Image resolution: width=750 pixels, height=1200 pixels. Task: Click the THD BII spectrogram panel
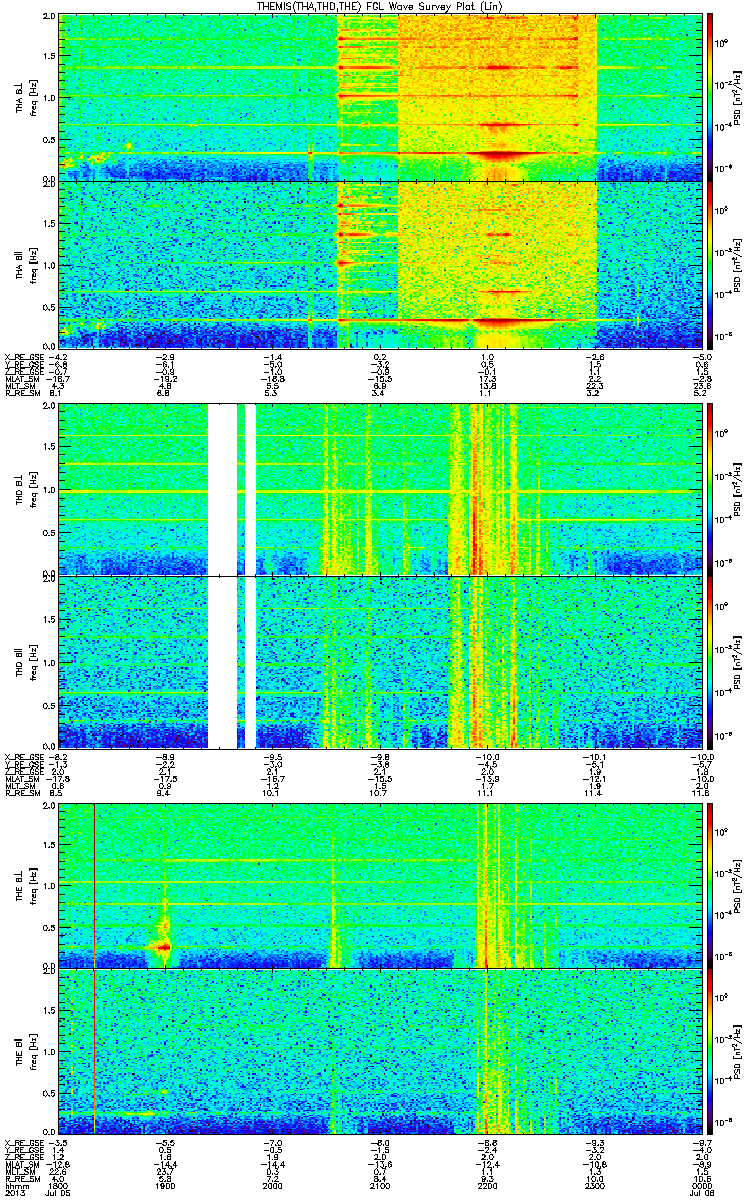(381, 662)
